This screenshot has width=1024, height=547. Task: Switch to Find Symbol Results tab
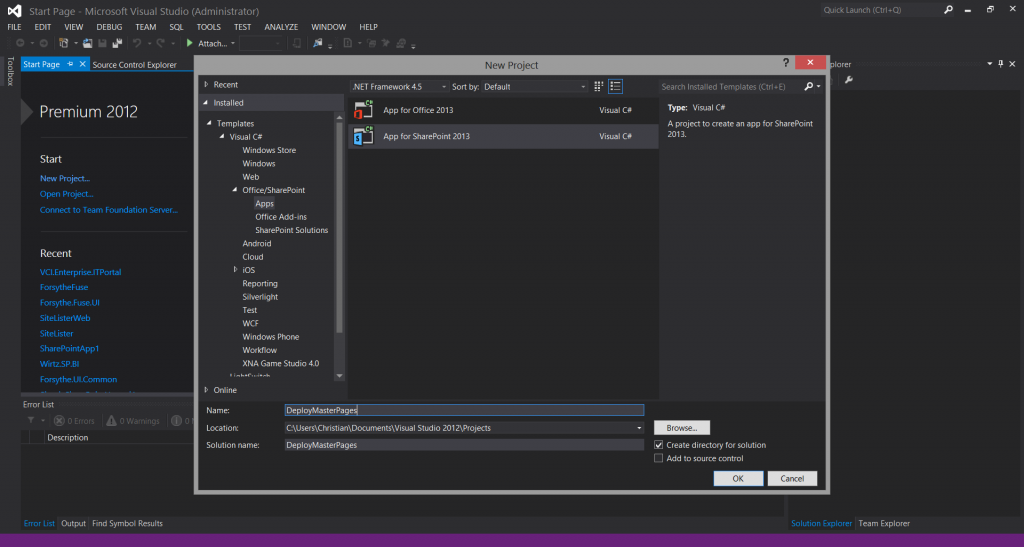pyautogui.click(x=127, y=523)
